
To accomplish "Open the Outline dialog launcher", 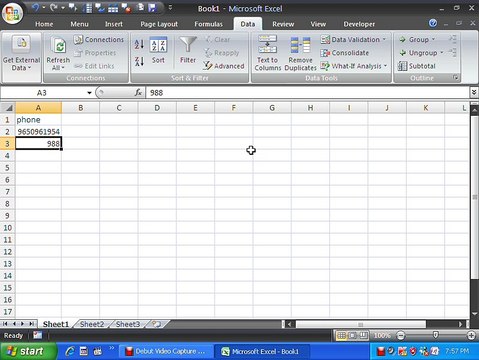I will [x=455, y=78].
